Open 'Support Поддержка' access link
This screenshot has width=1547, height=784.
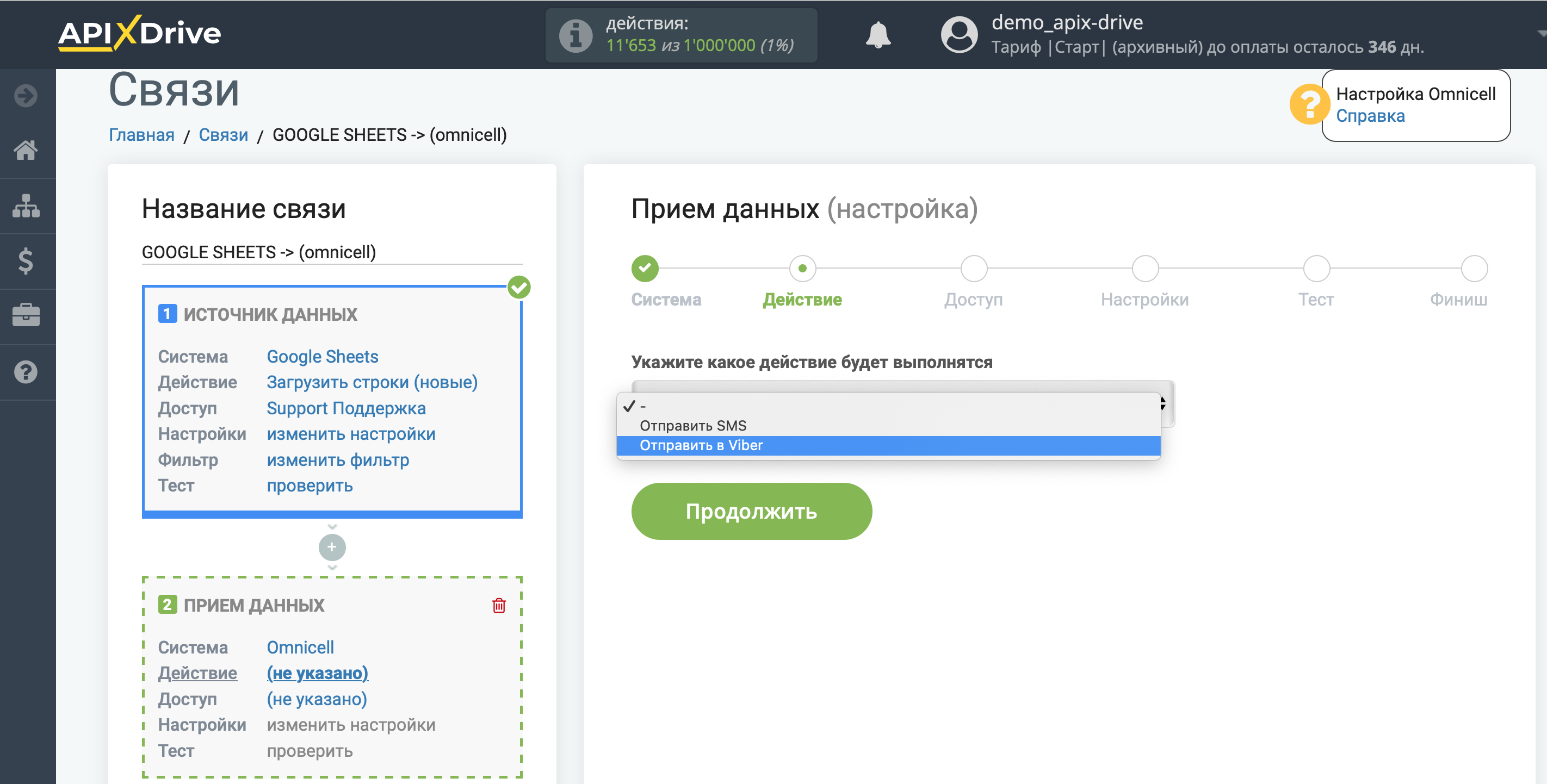click(x=346, y=408)
